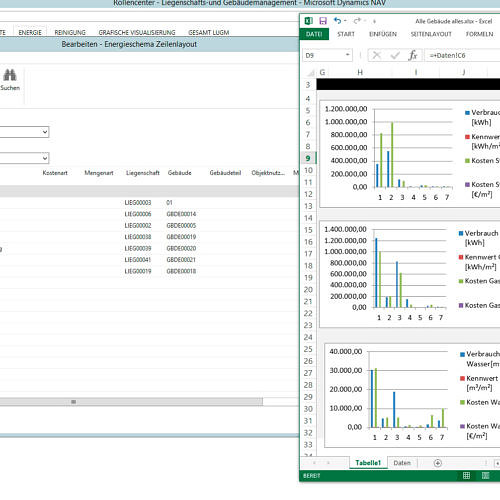Open the START ribbon tab
The width and height of the screenshot is (500, 500).
pyautogui.click(x=346, y=34)
